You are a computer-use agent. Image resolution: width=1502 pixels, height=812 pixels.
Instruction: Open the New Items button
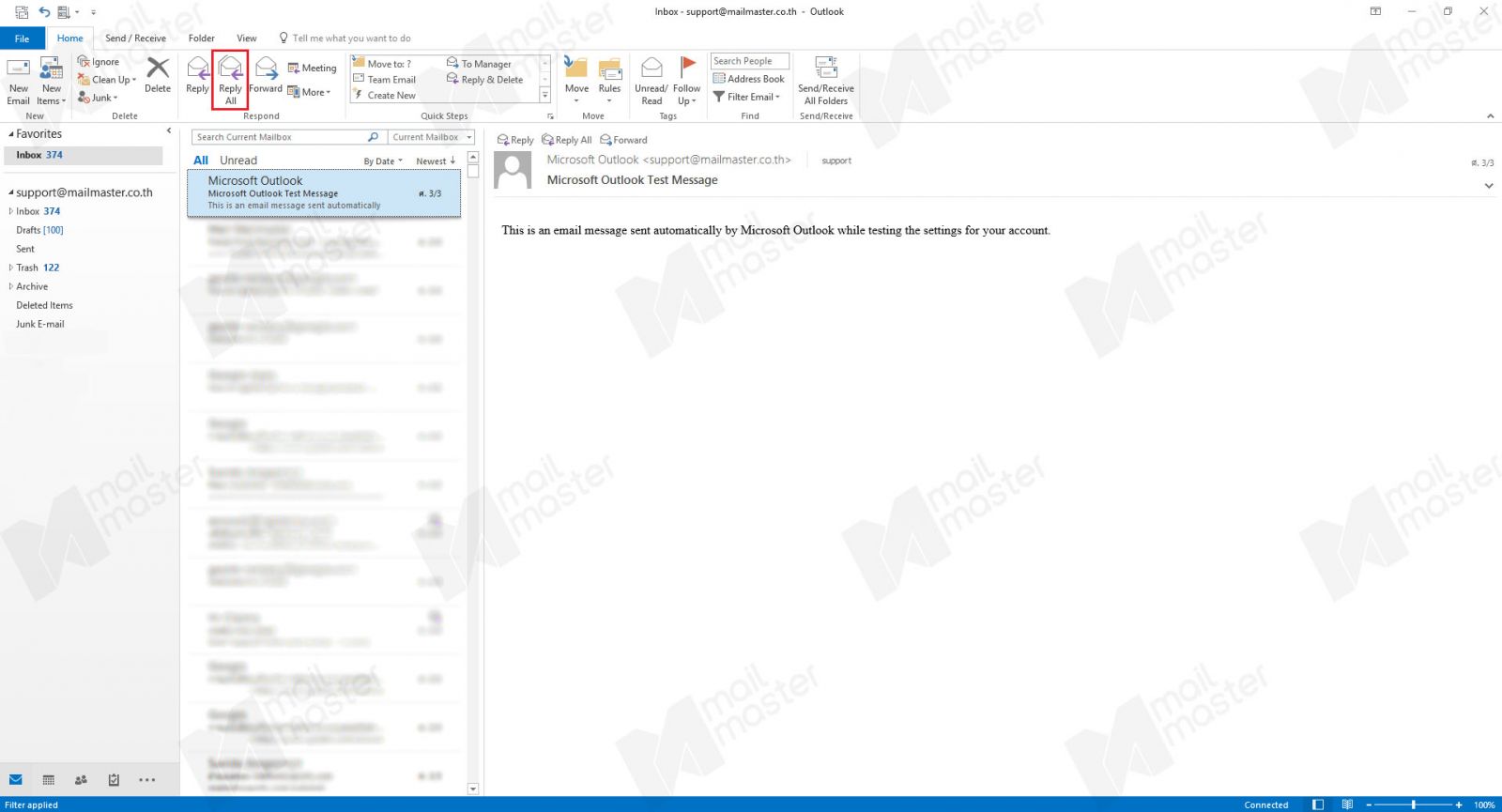point(52,81)
